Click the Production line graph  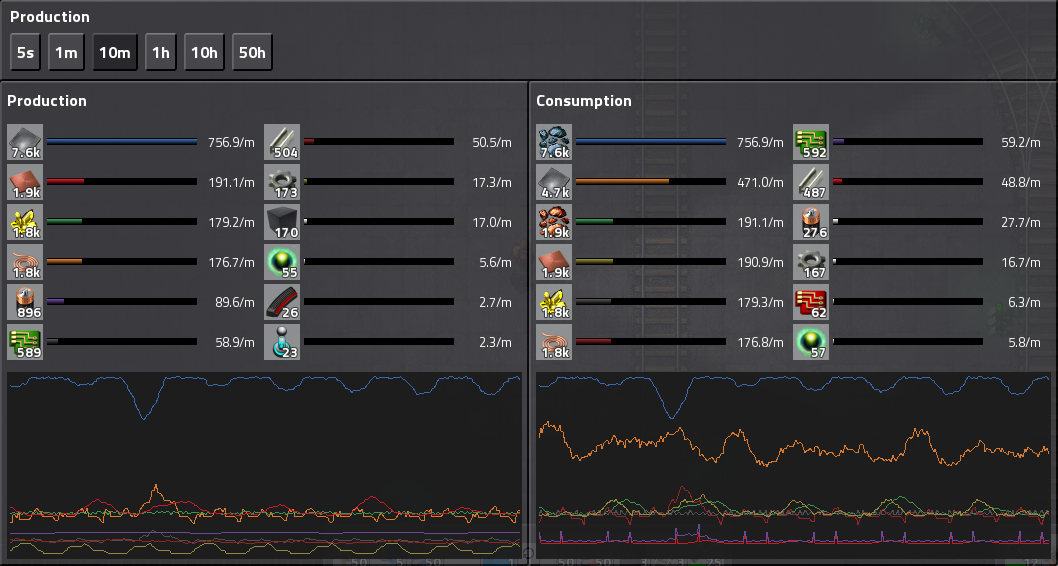[x=264, y=465]
